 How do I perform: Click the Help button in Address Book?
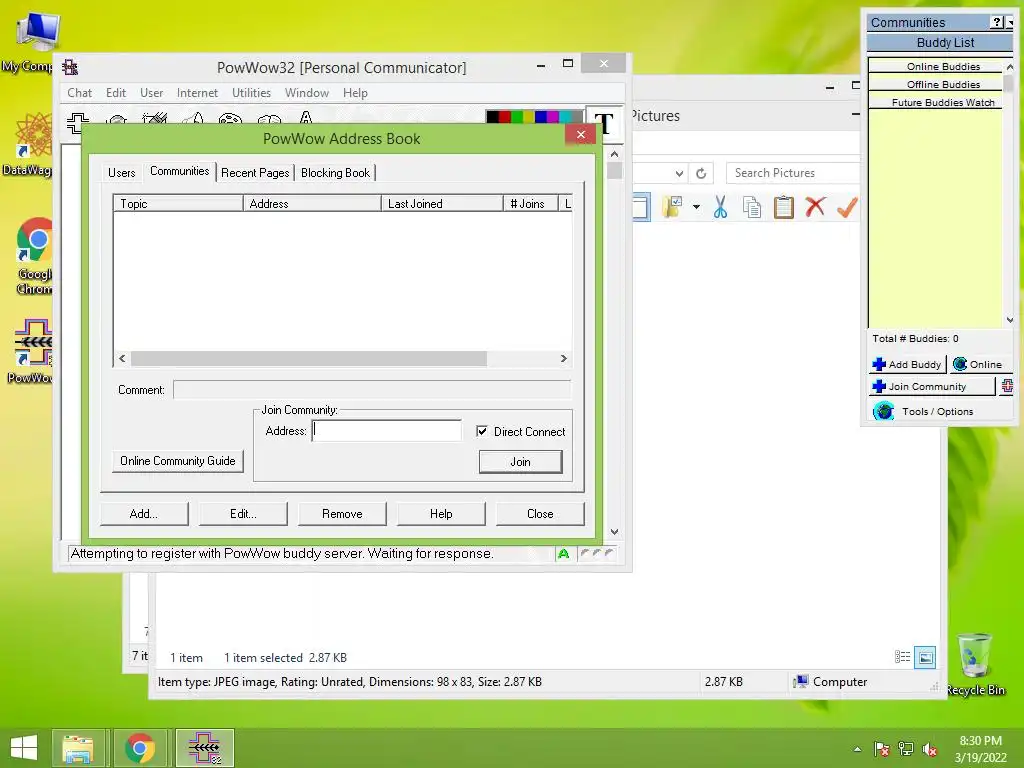coord(441,514)
